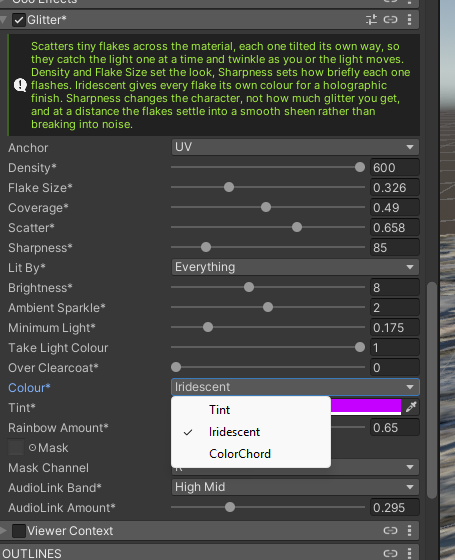The image size is (455, 560).
Task: Choose Tint from the Colour menu
Action: (251, 410)
